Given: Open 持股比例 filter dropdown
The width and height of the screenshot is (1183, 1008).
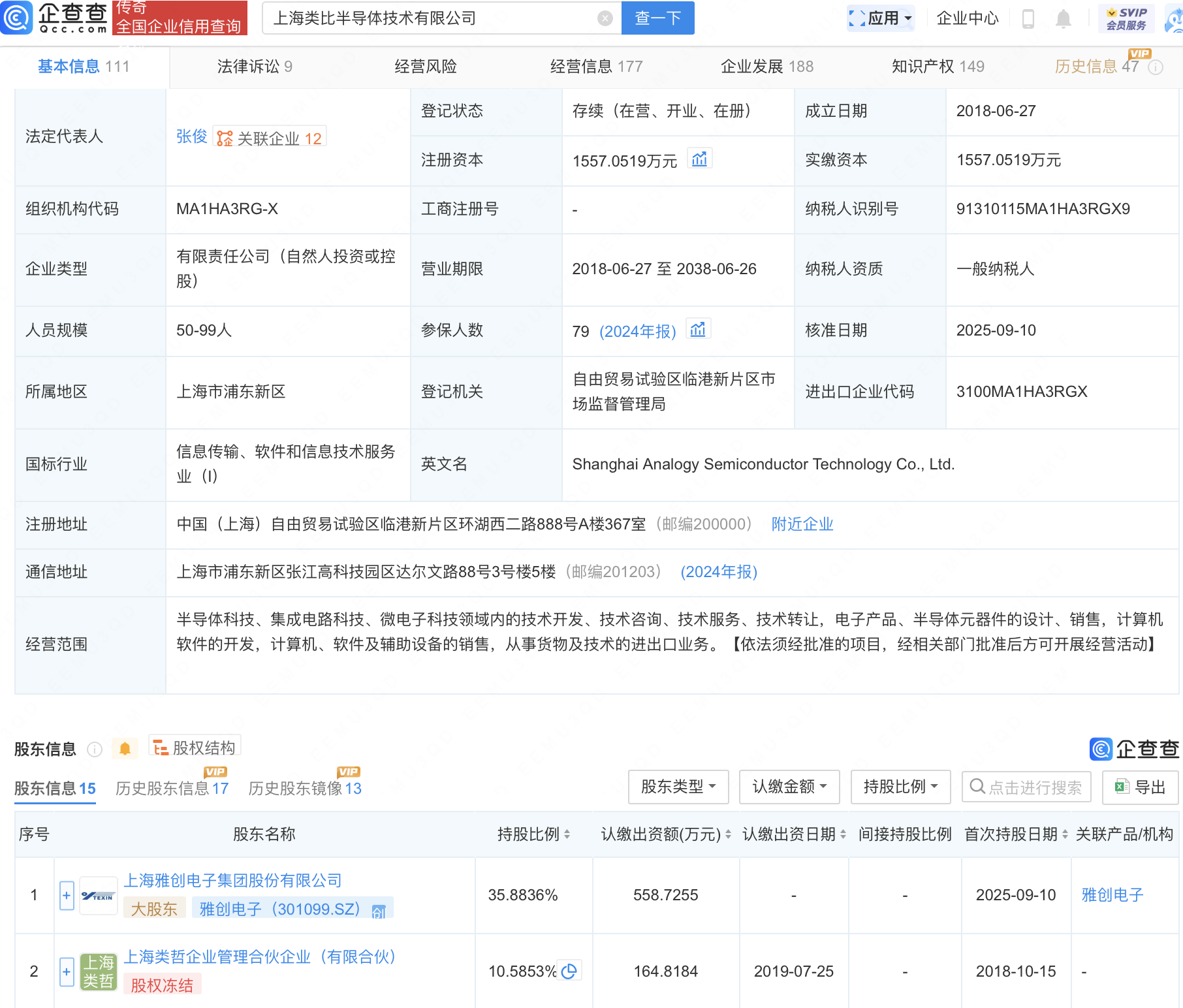Looking at the screenshot, I should pos(900,787).
